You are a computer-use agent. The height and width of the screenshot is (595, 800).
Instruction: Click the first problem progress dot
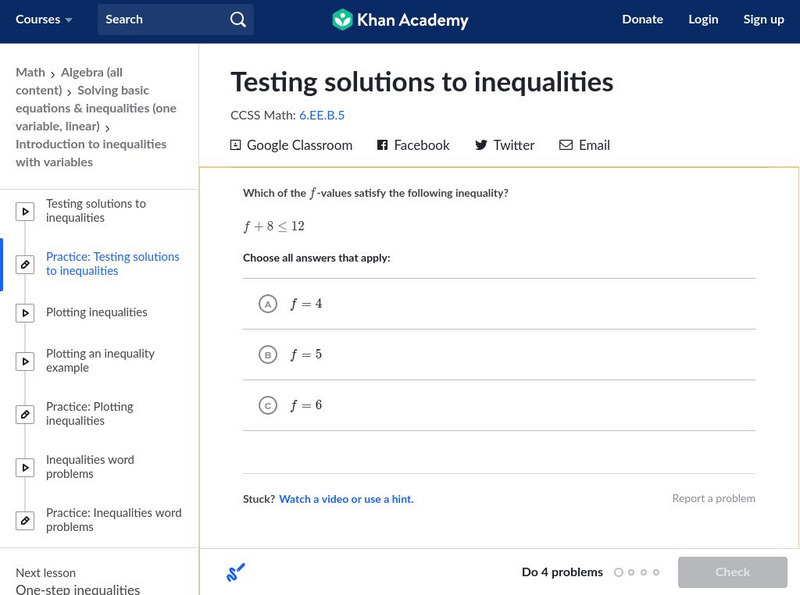pyautogui.click(x=619, y=573)
